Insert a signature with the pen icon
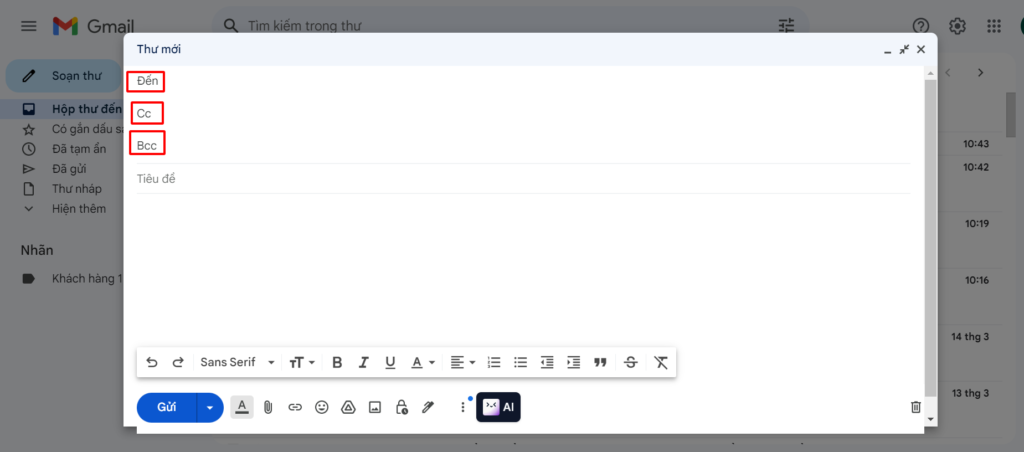This screenshot has width=1024, height=452. coord(428,407)
